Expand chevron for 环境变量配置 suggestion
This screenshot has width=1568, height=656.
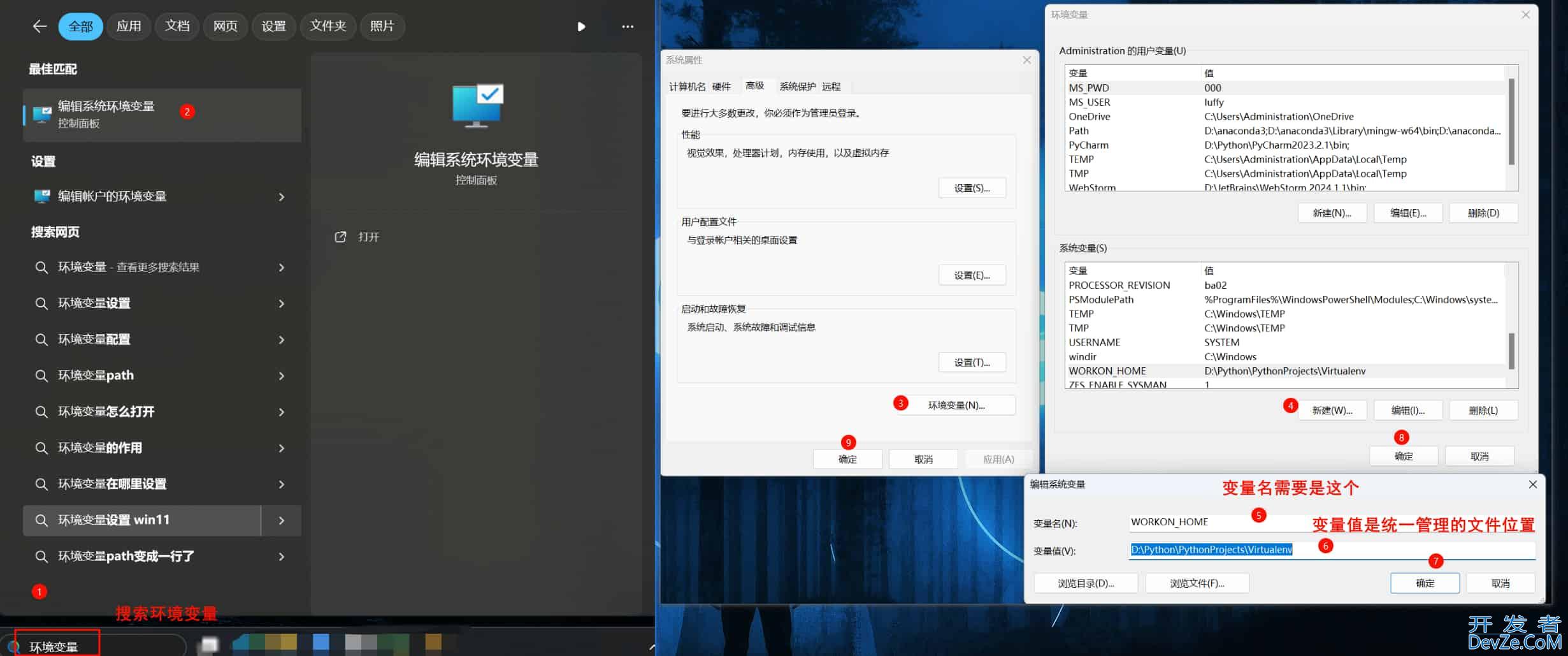282,340
